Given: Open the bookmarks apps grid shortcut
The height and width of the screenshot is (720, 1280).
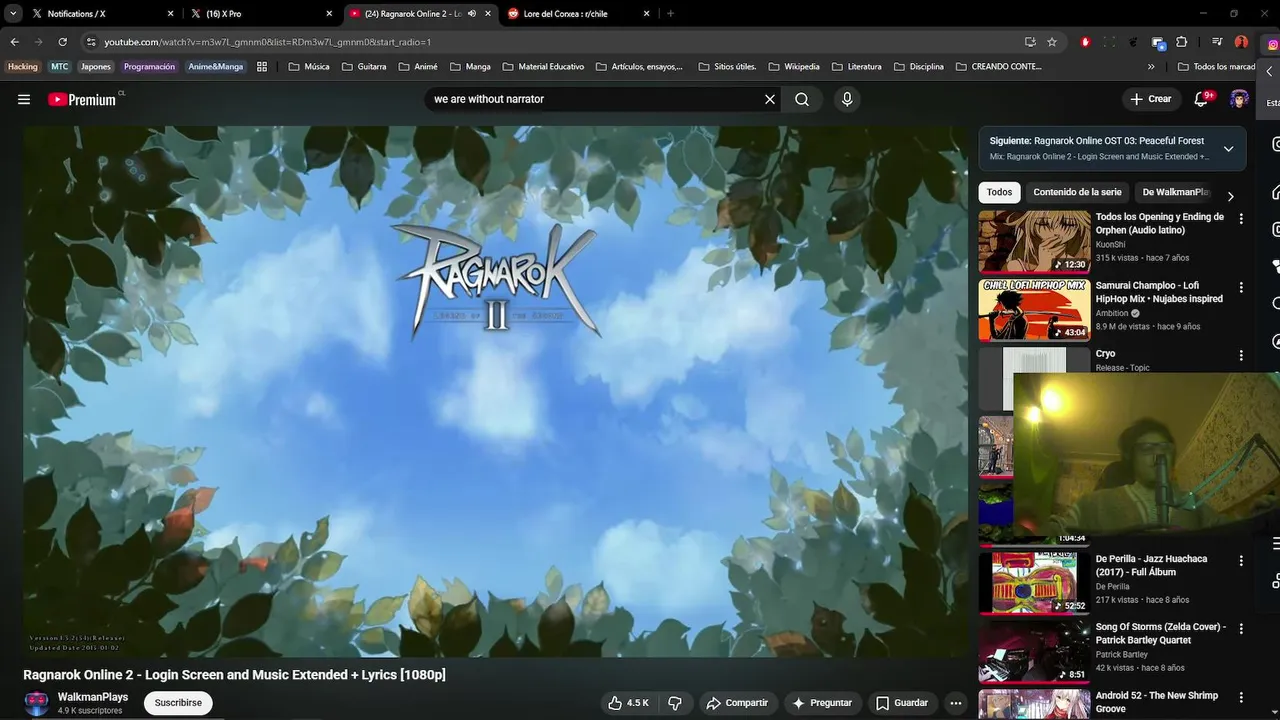Looking at the screenshot, I should click(x=262, y=67).
